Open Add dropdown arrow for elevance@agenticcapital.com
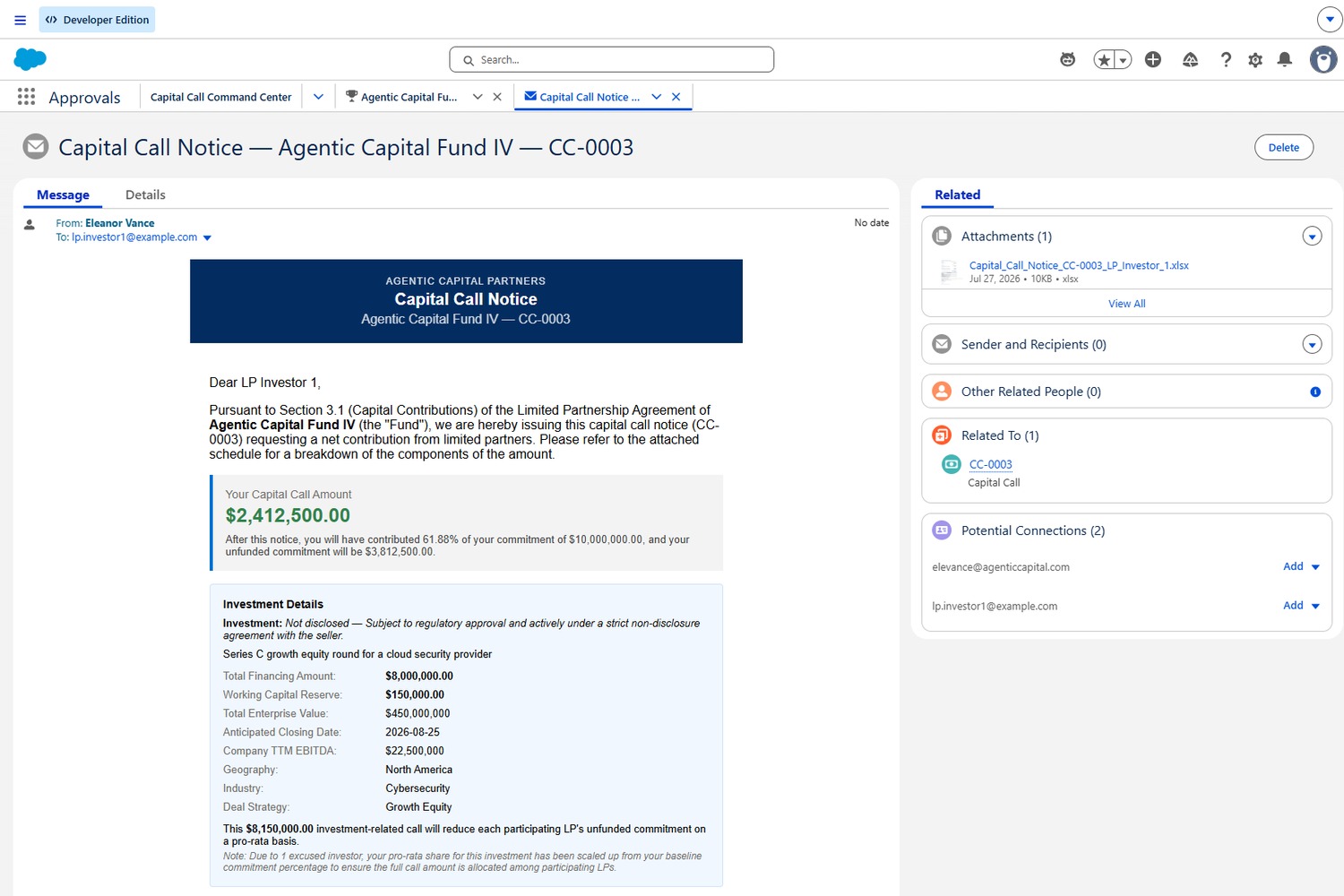 pyautogui.click(x=1315, y=567)
